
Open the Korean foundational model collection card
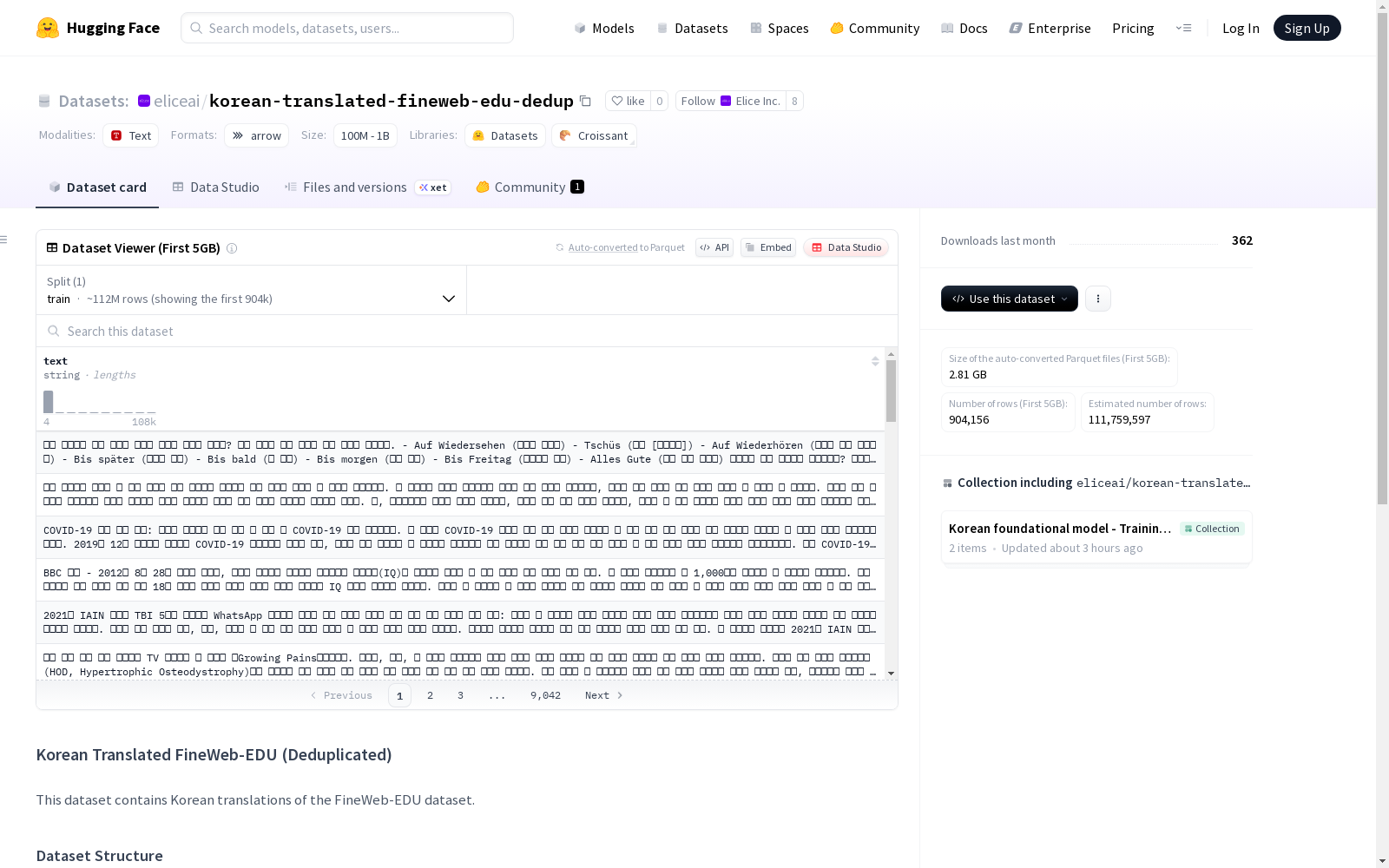[1096, 537]
